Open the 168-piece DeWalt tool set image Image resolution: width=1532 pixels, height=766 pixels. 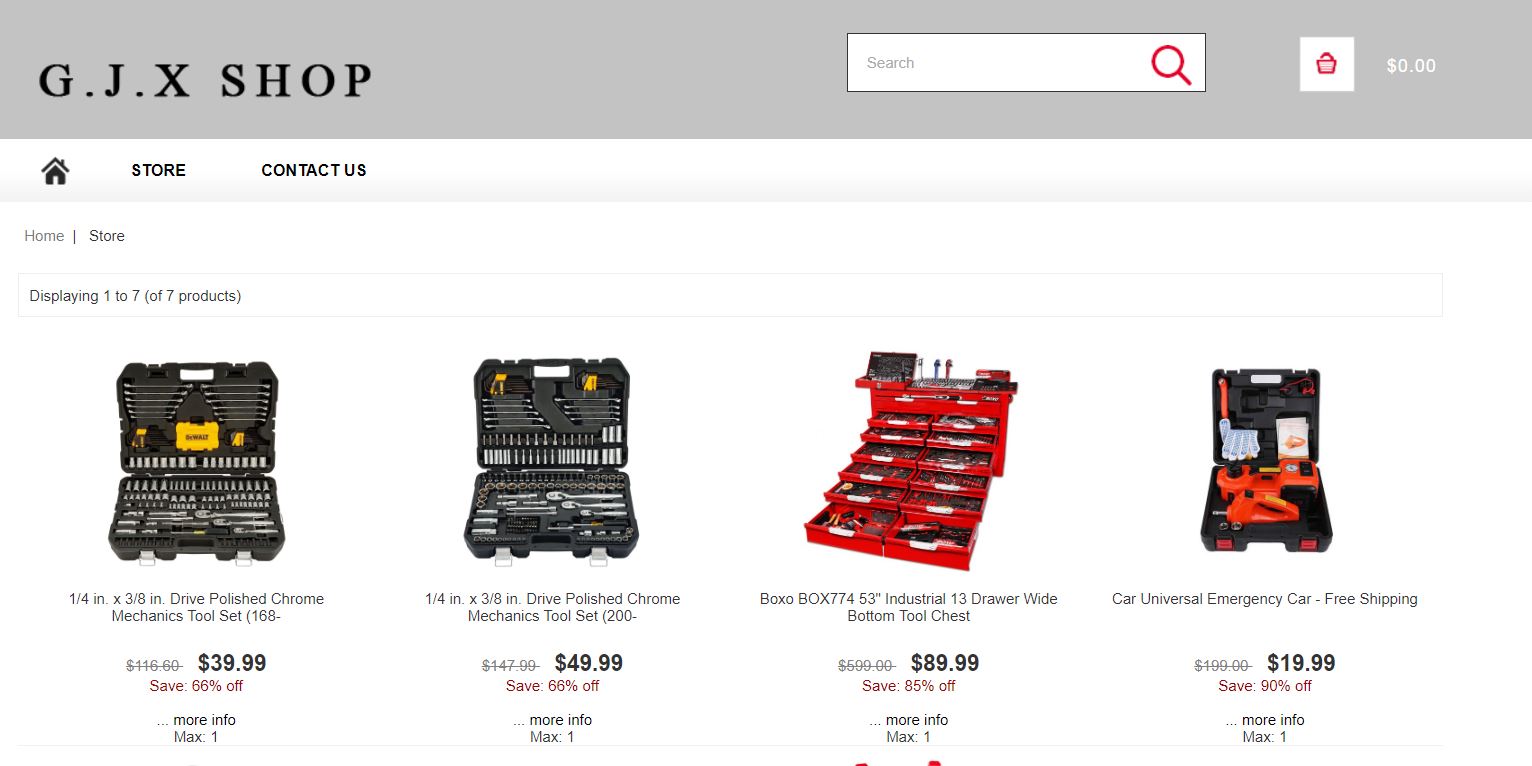click(196, 463)
